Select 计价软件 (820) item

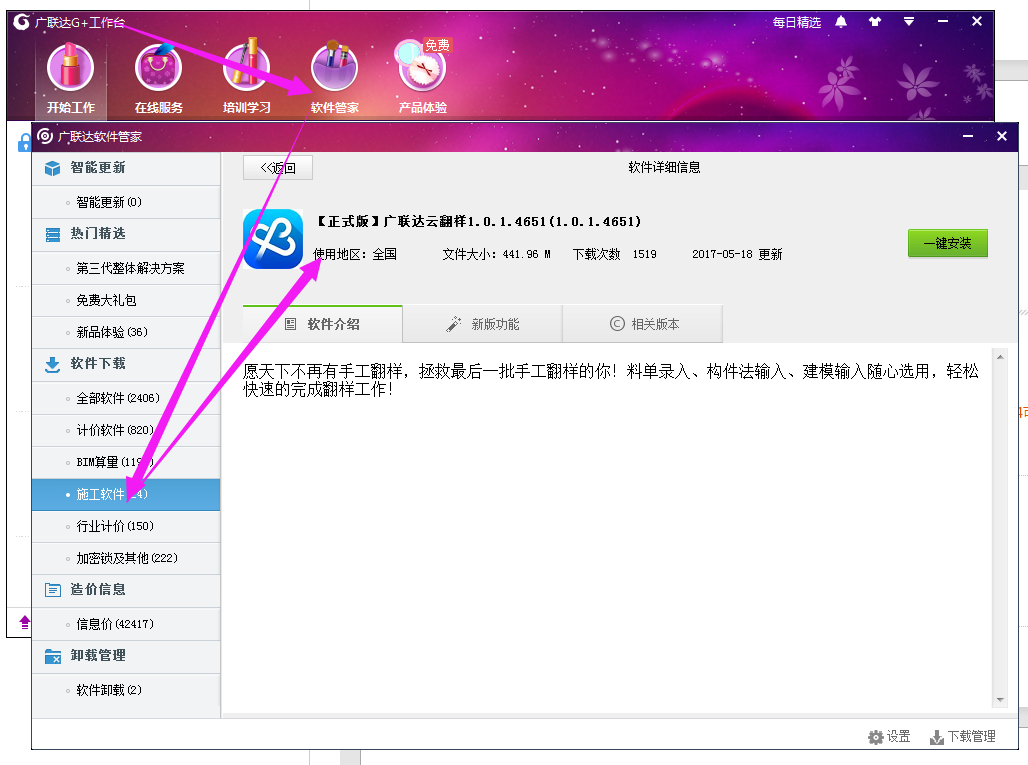(x=126, y=430)
